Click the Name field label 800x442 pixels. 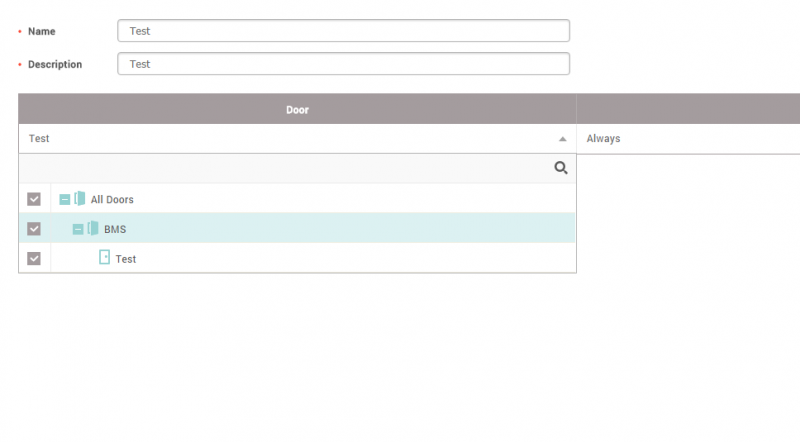click(41, 31)
